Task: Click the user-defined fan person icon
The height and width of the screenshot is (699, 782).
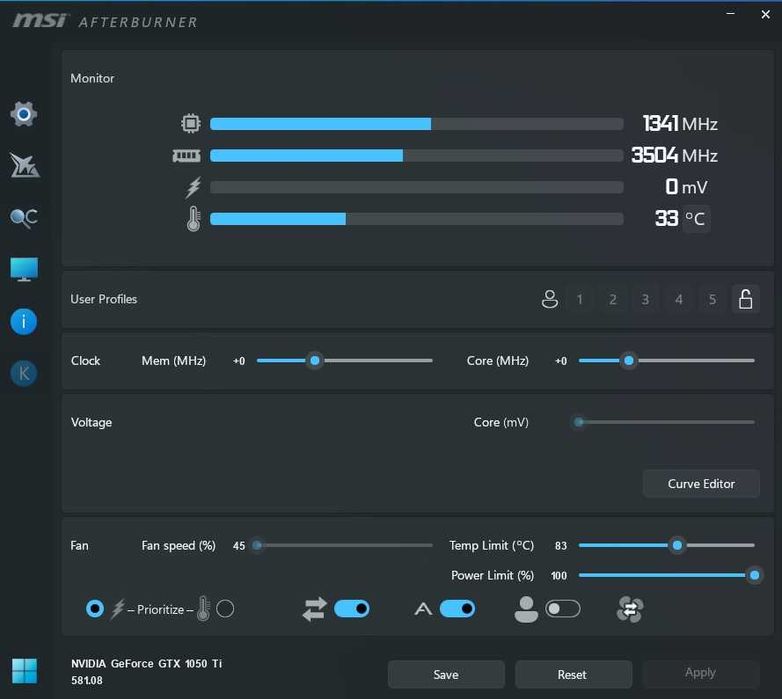Action: tap(526, 609)
